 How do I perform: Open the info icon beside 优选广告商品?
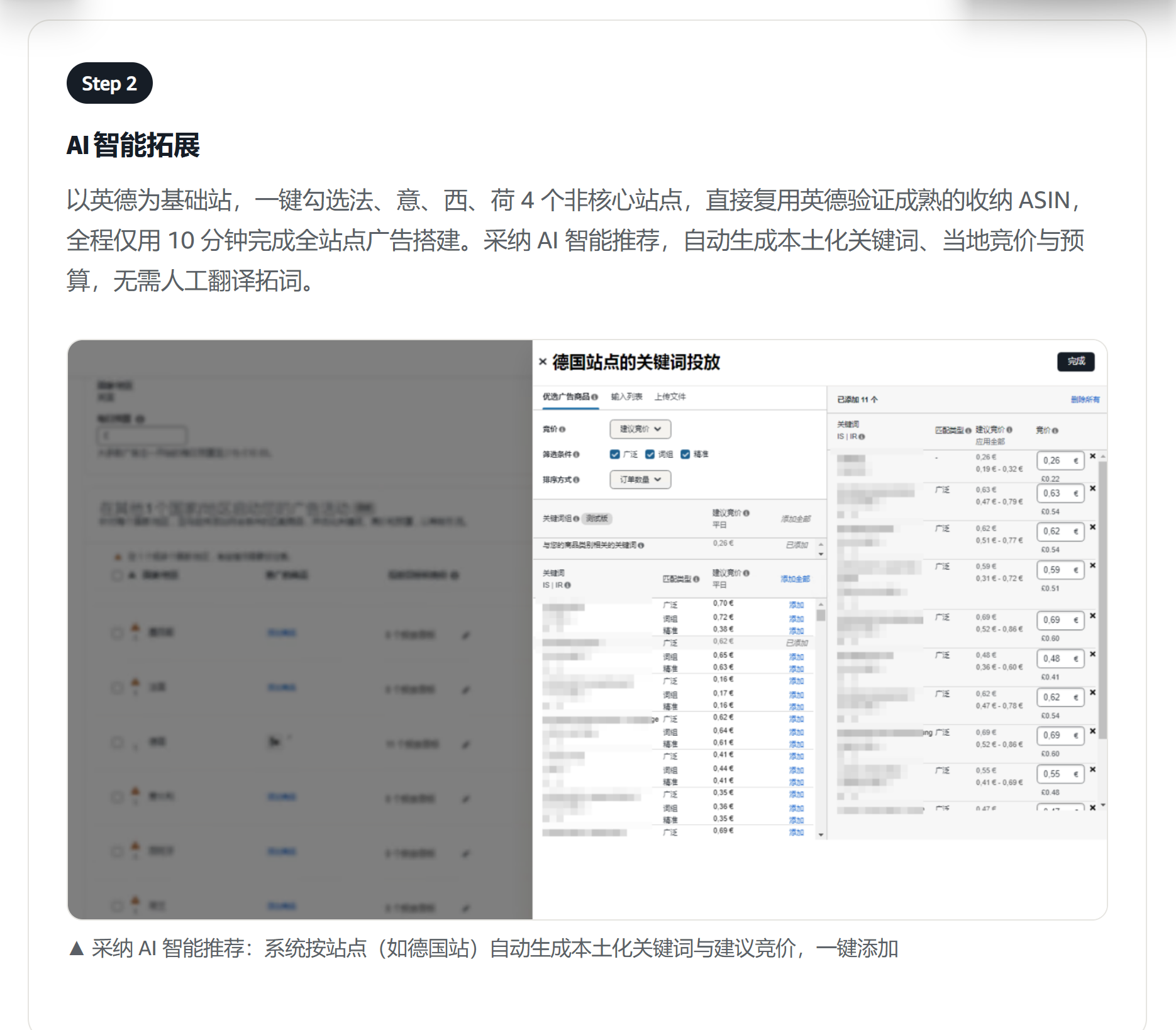point(594,397)
